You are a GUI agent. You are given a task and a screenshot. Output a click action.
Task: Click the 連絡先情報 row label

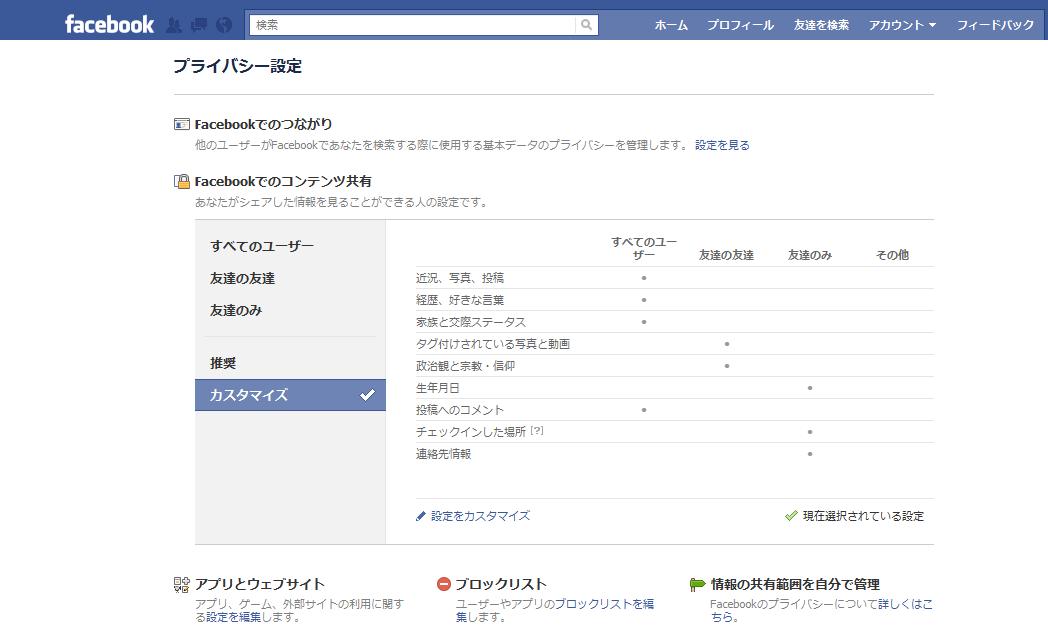click(443, 455)
